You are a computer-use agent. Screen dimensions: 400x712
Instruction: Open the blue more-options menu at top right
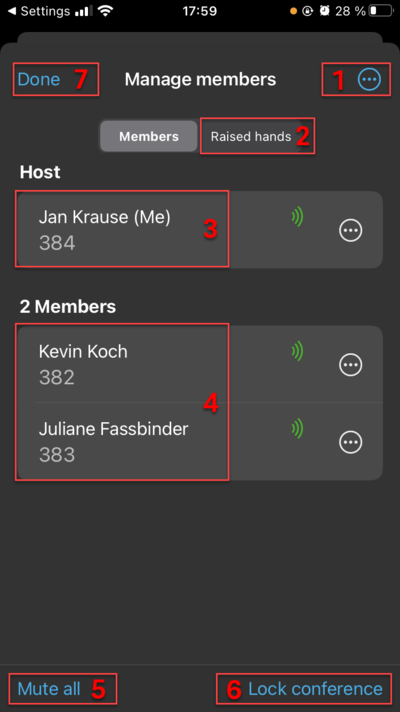click(x=369, y=79)
